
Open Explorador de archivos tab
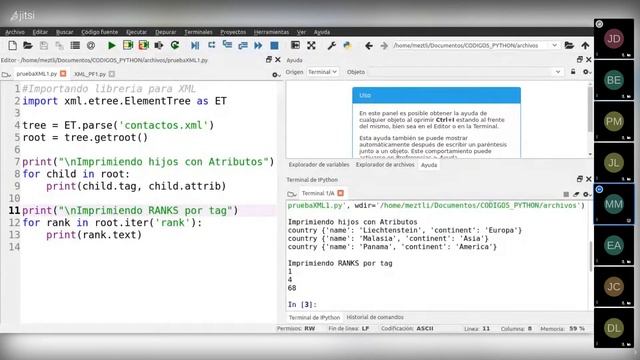coord(385,164)
